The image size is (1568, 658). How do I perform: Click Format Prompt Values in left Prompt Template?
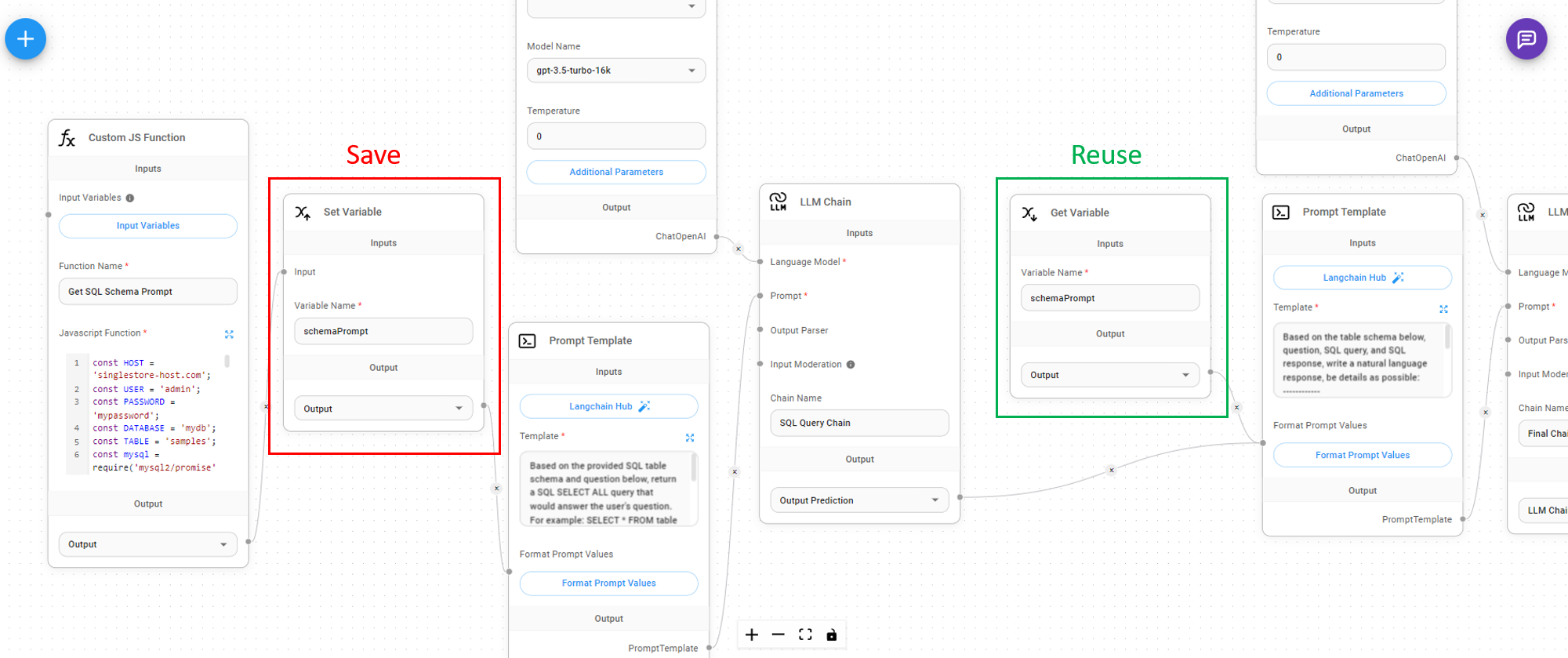(x=608, y=583)
